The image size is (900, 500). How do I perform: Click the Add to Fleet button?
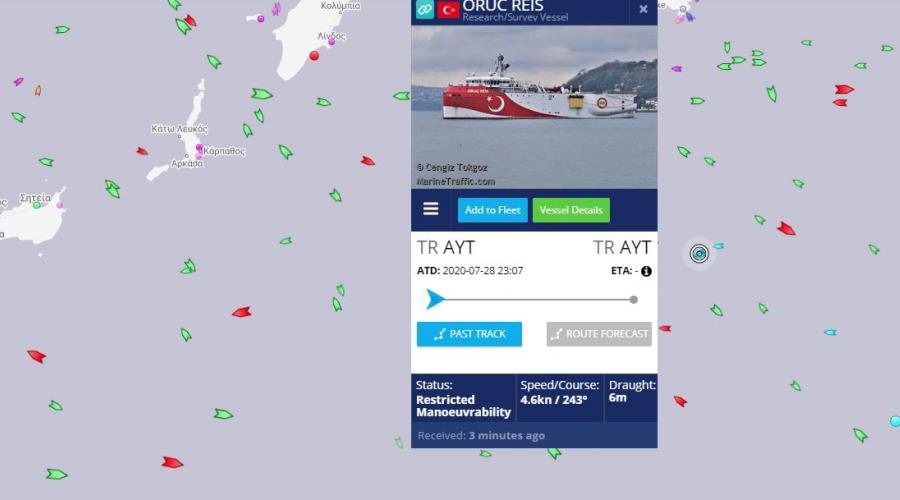pyautogui.click(x=492, y=210)
